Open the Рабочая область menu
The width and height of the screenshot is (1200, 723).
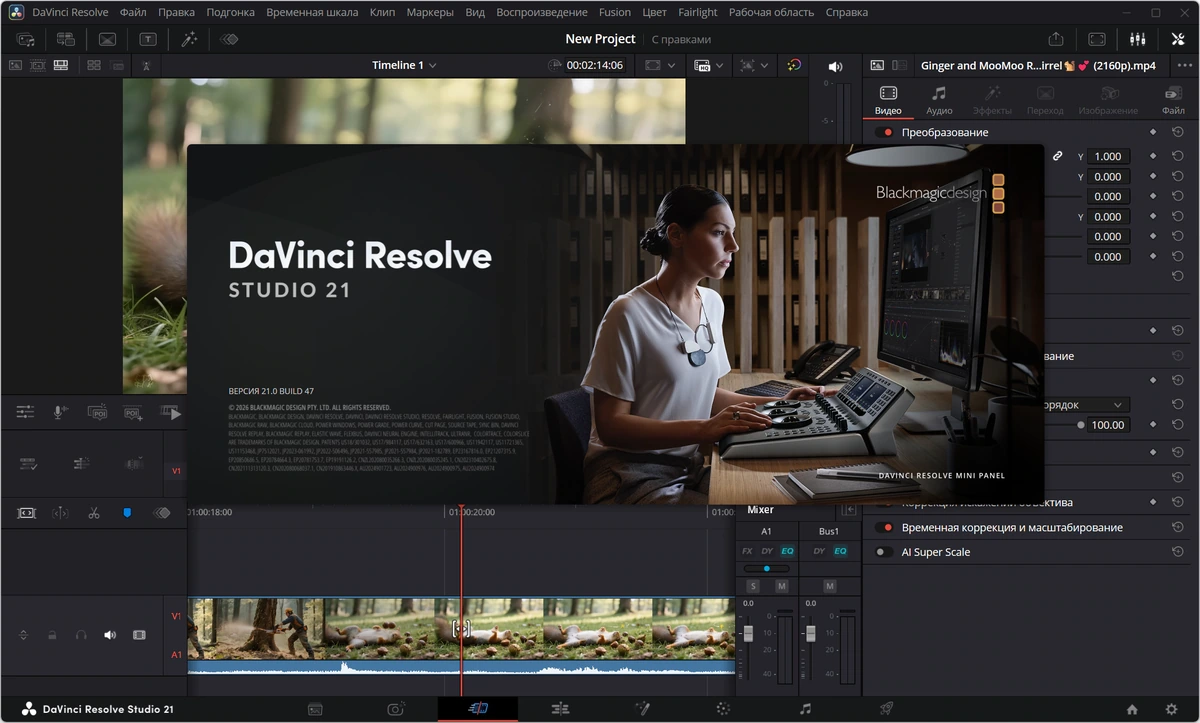[769, 12]
